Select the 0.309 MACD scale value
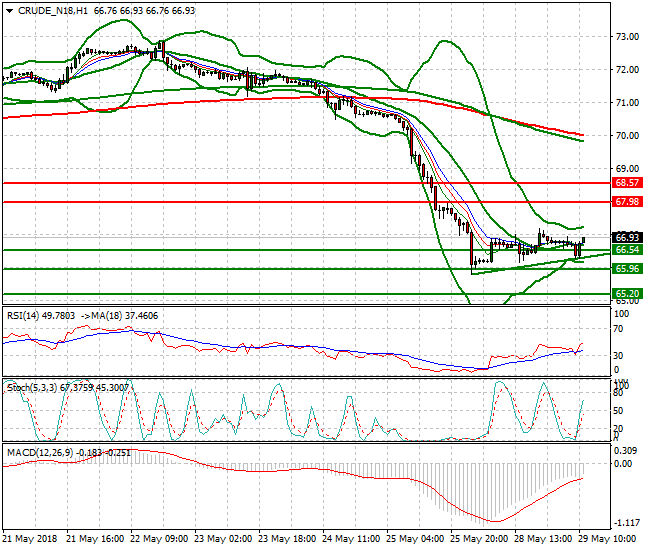Viewport: 650px width, 550px height. (x=626, y=451)
